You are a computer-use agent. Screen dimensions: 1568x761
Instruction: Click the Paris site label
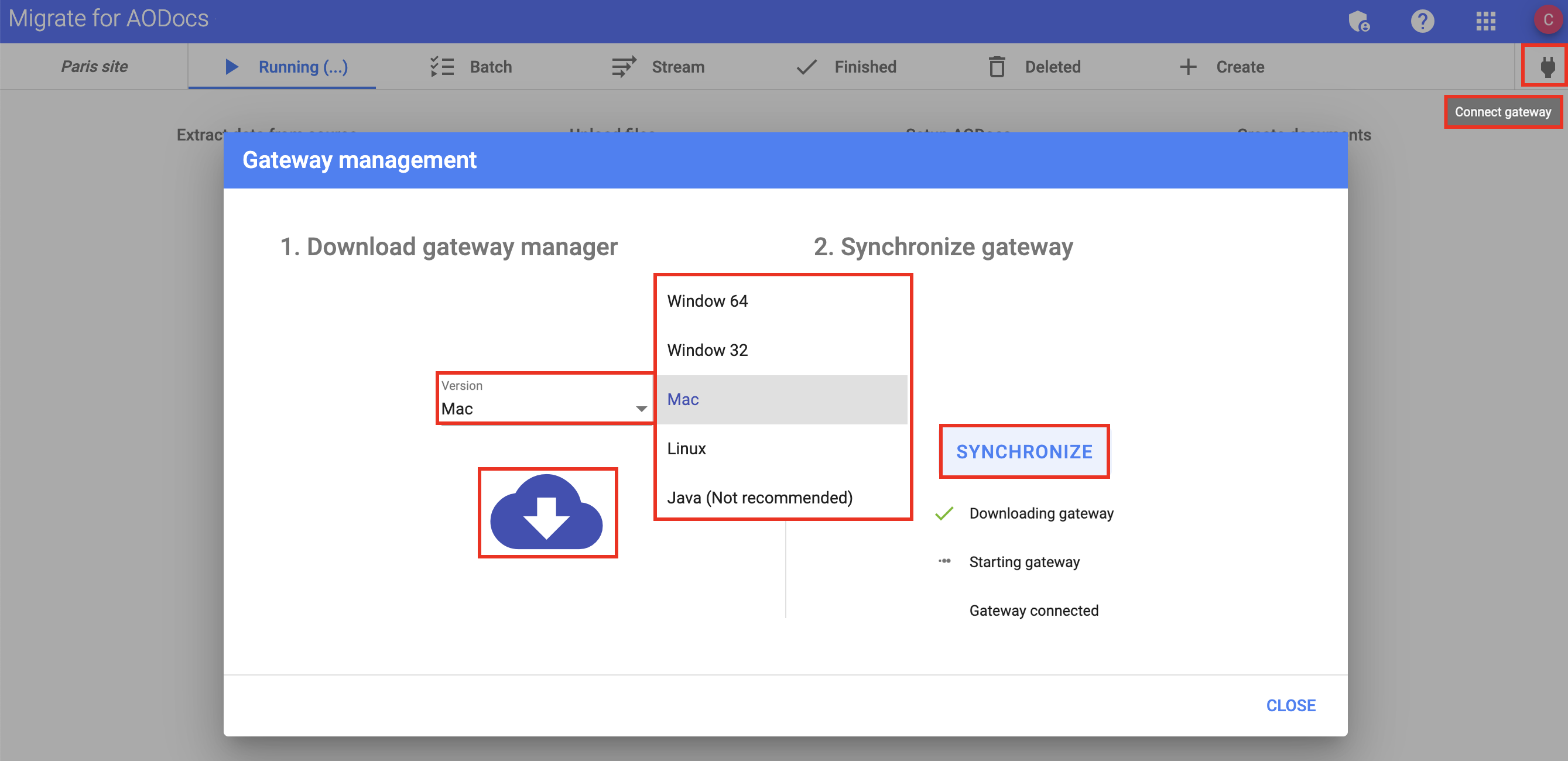coord(94,66)
